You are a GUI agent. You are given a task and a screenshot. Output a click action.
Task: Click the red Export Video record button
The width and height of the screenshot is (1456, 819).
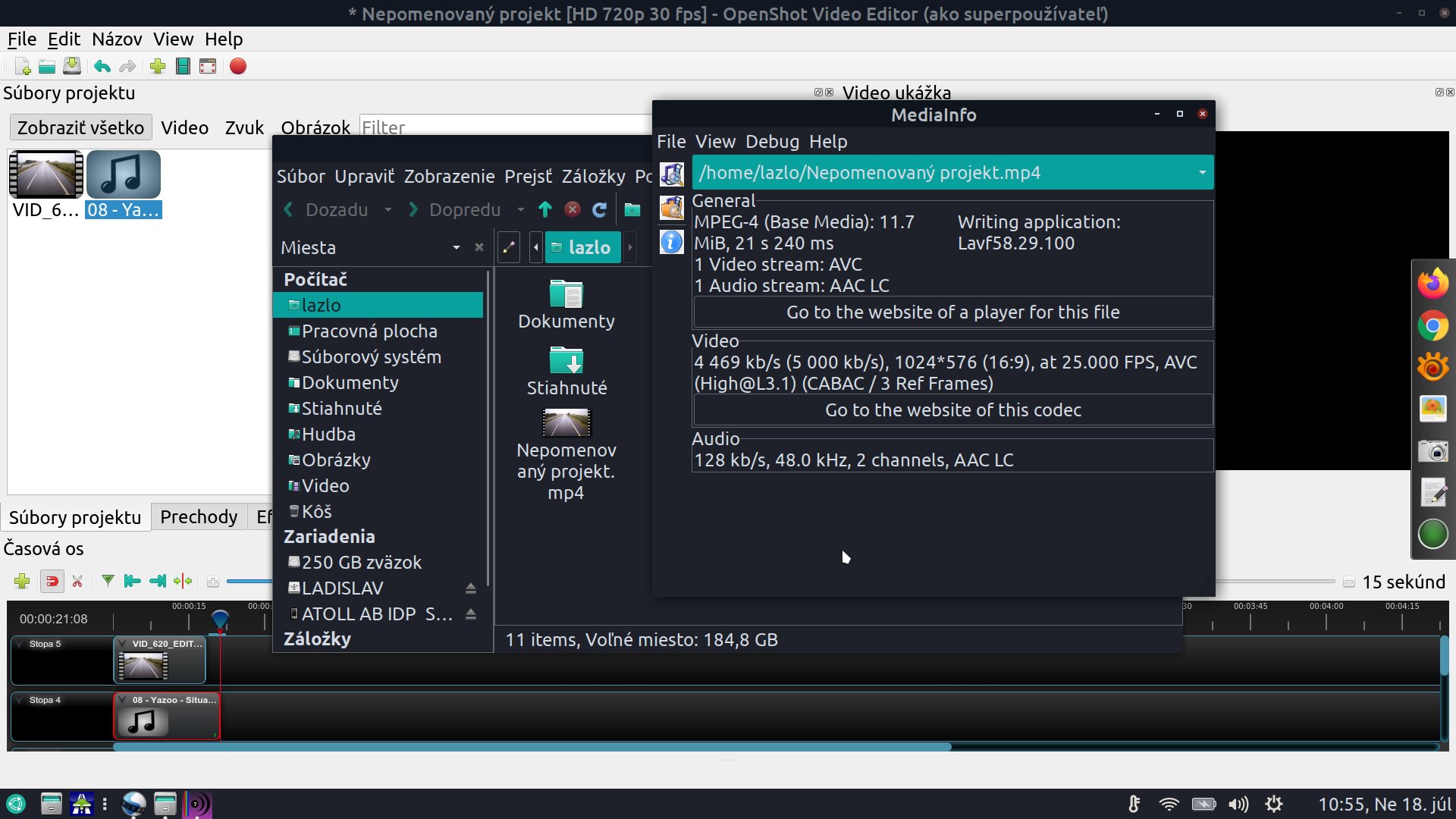pos(238,67)
